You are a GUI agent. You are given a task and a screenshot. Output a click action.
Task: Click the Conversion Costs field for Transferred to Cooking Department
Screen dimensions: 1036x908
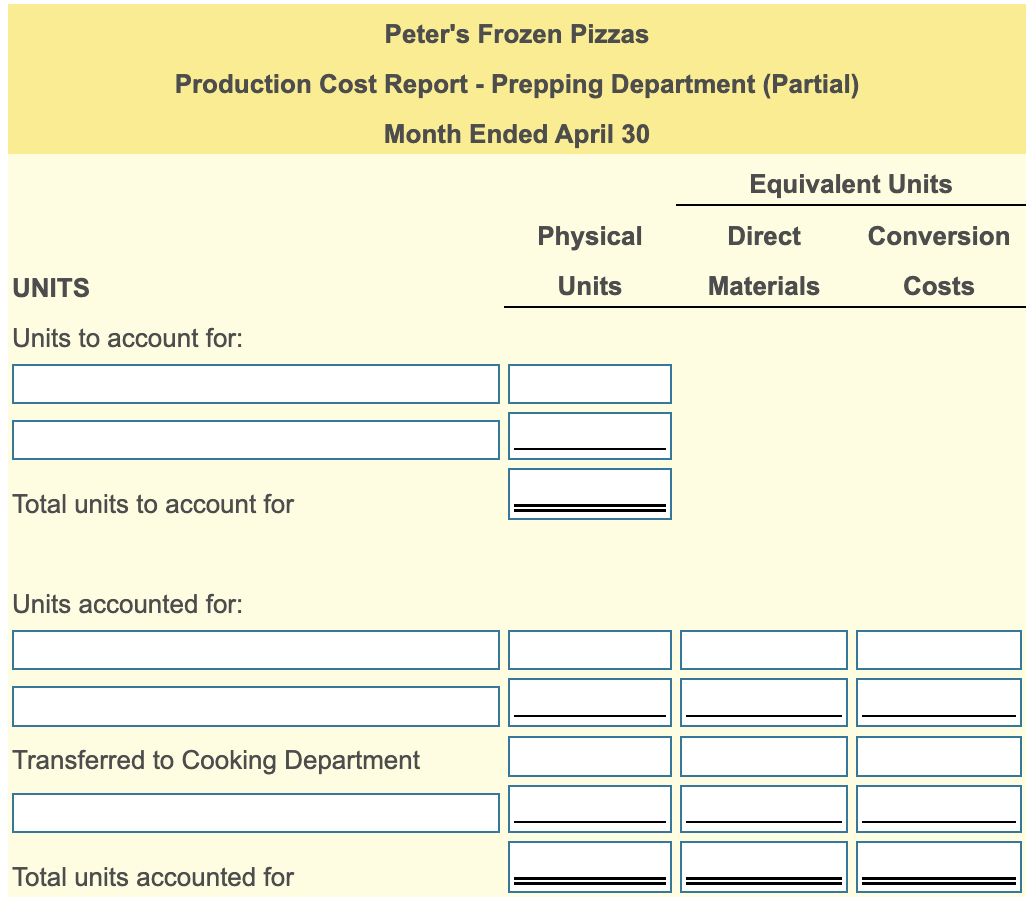937,756
